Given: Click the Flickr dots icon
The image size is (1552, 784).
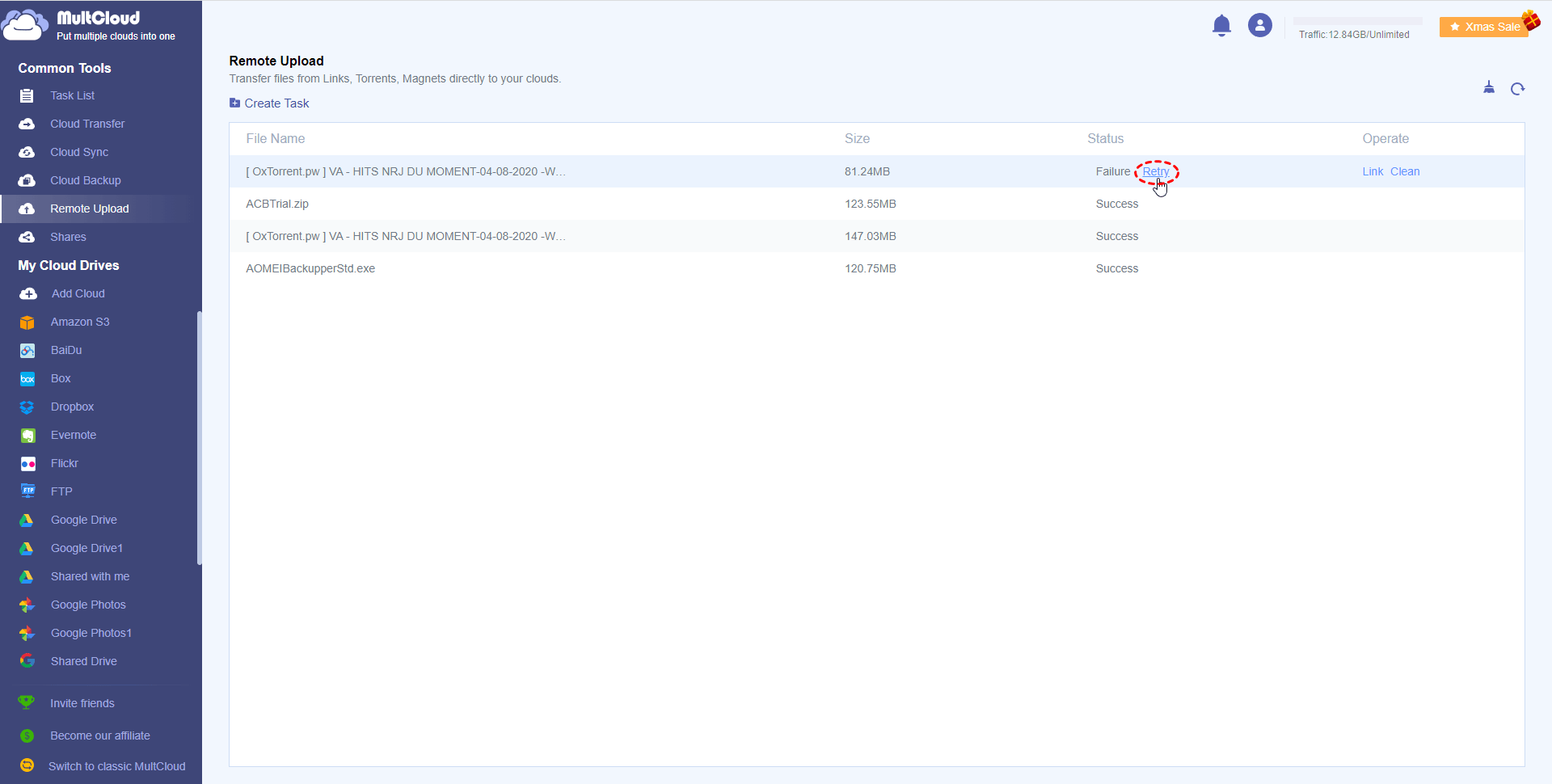Looking at the screenshot, I should click(28, 464).
